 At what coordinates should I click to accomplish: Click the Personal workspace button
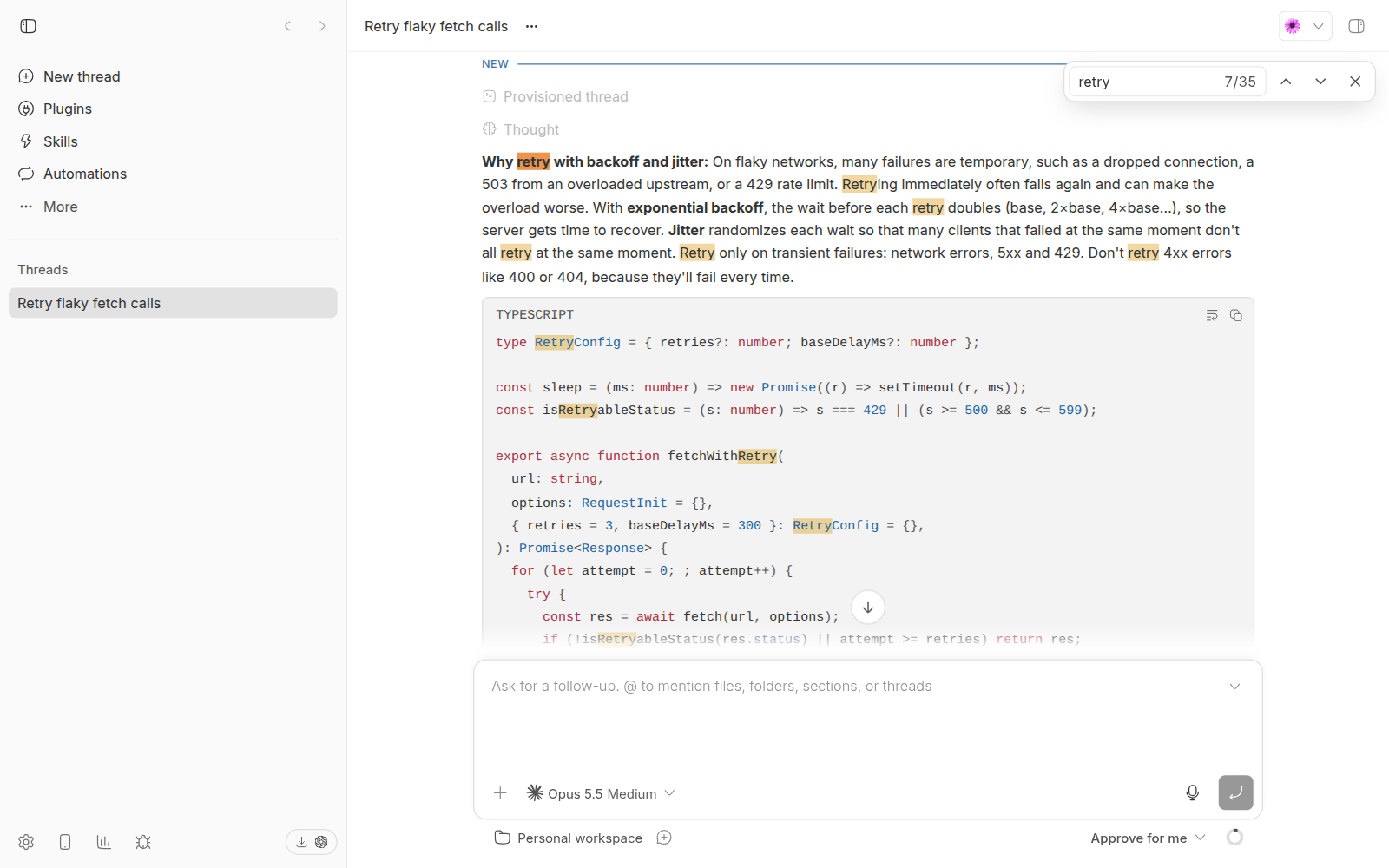tap(569, 838)
